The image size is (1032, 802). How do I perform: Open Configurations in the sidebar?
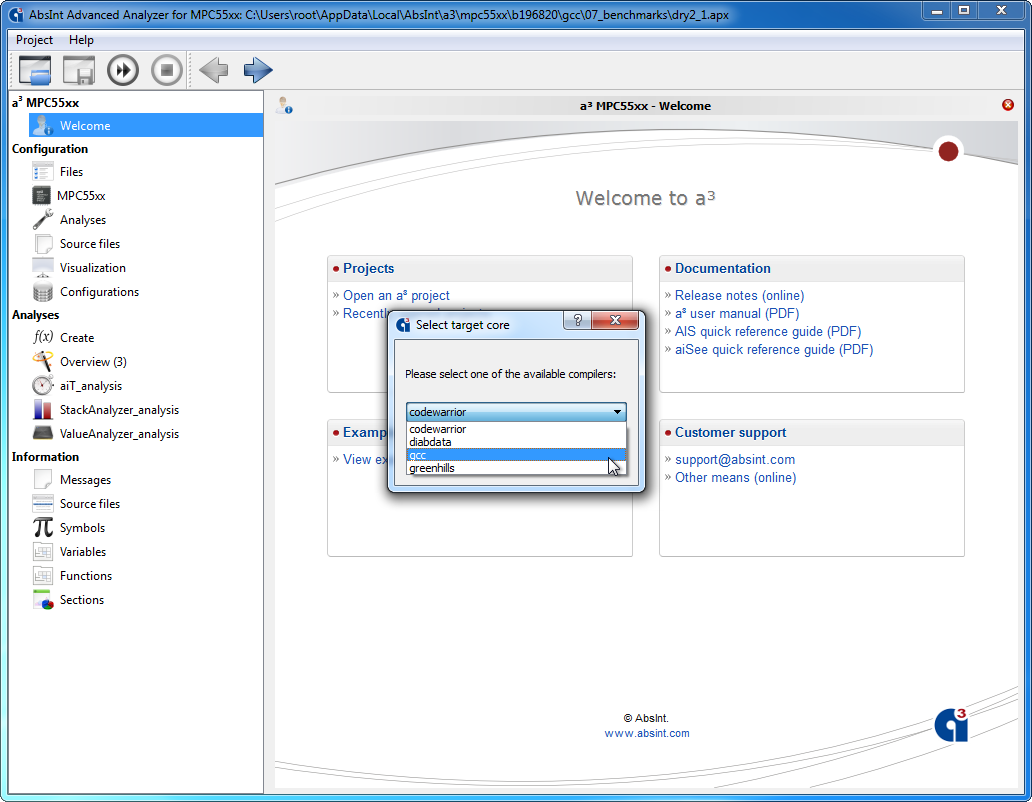[99, 291]
